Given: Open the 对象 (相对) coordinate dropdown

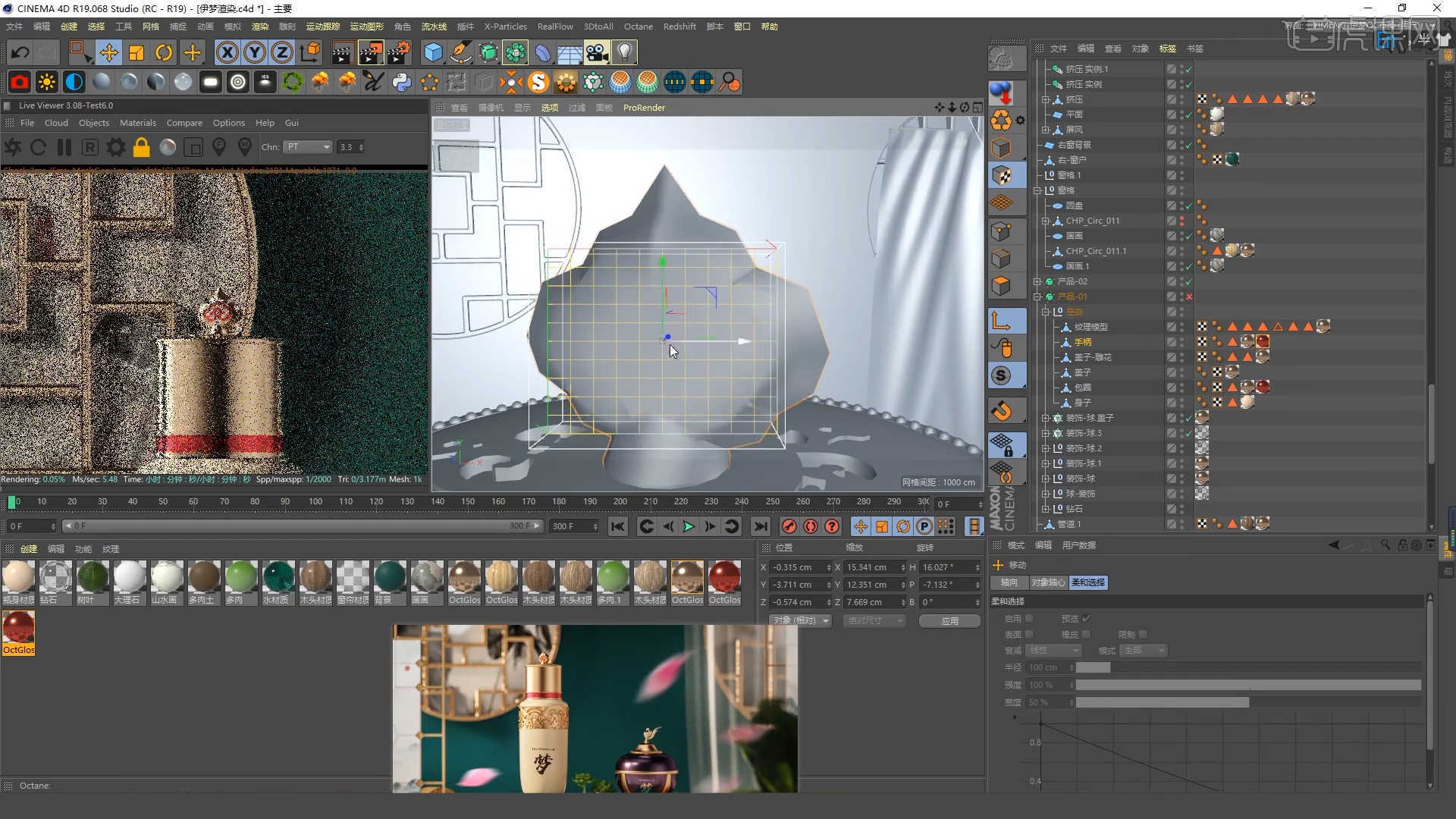Looking at the screenshot, I should click(x=801, y=620).
